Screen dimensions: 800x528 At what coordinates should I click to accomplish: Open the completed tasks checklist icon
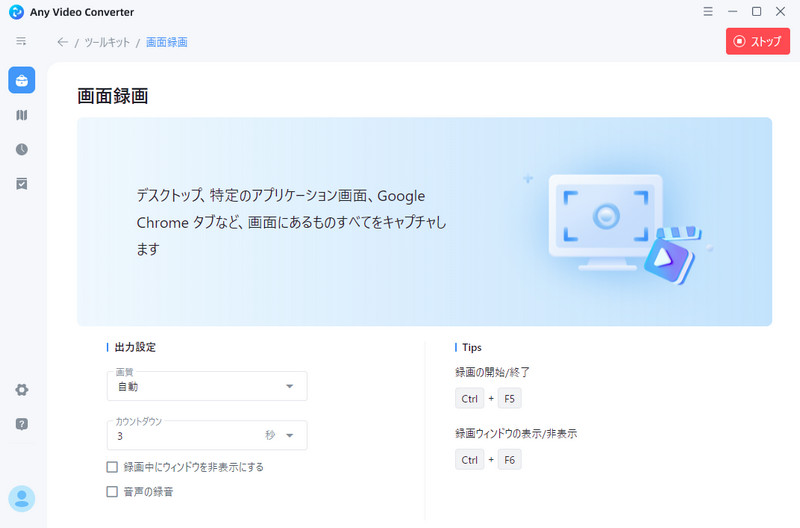point(21,184)
